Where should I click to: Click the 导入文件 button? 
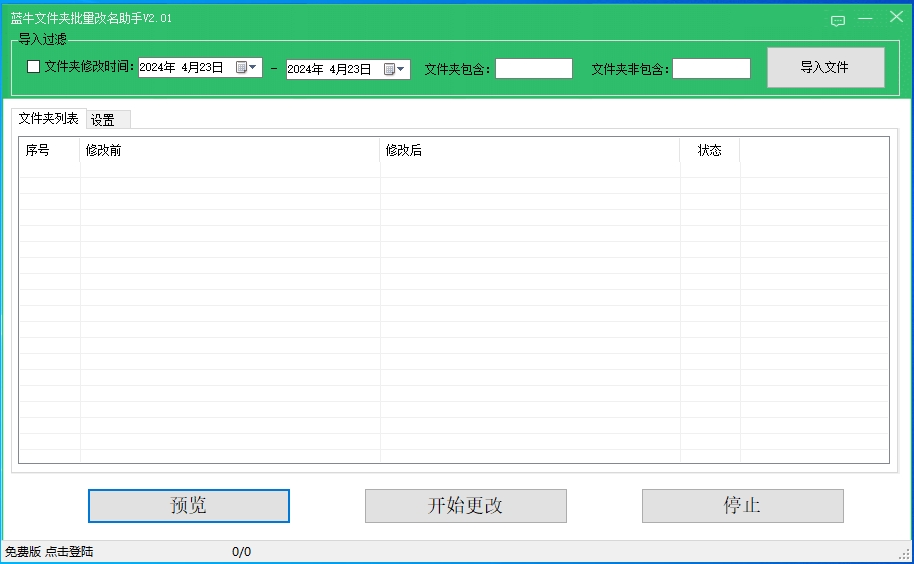tap(825, 68)
